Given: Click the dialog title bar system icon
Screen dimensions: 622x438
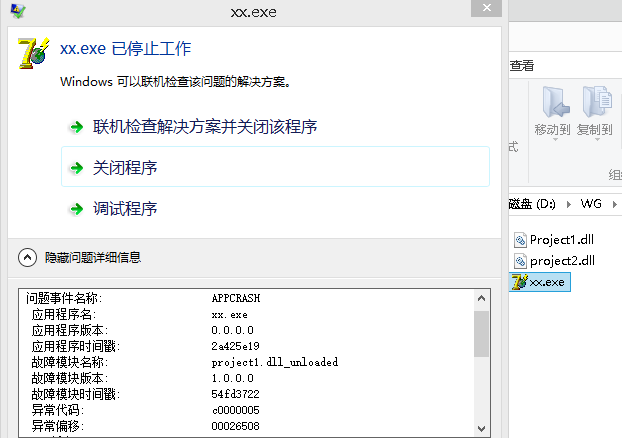Looking at the screenshot, I should pos(18,10).
